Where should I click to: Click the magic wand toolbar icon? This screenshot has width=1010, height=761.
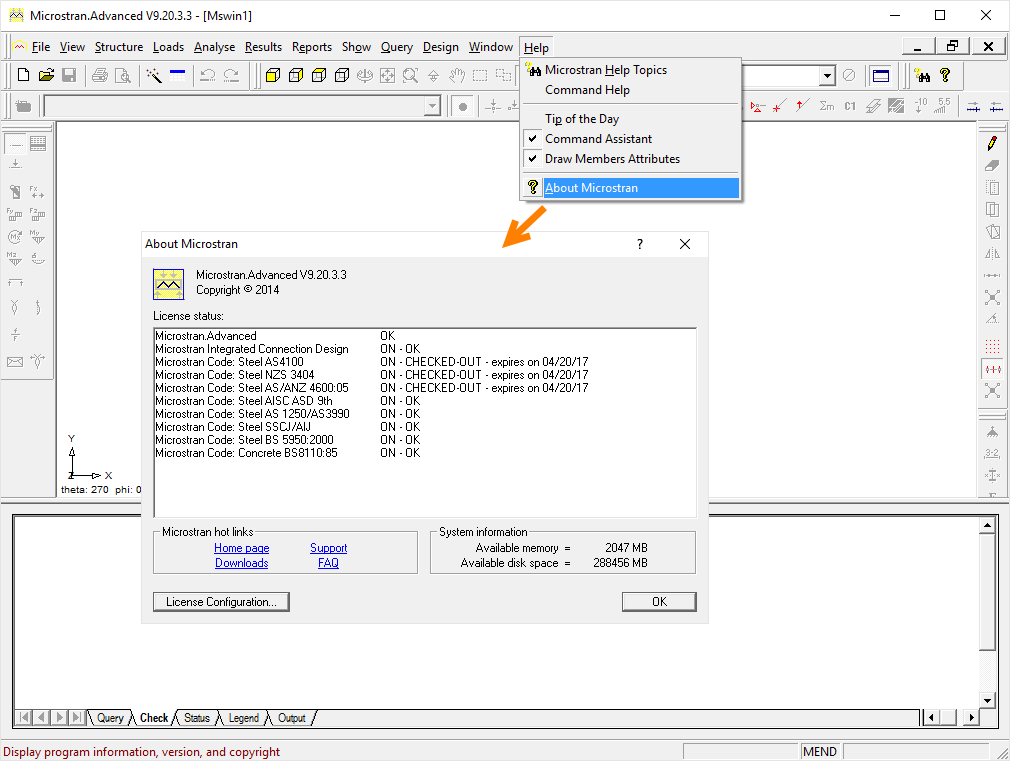click(x=154, y=75)
